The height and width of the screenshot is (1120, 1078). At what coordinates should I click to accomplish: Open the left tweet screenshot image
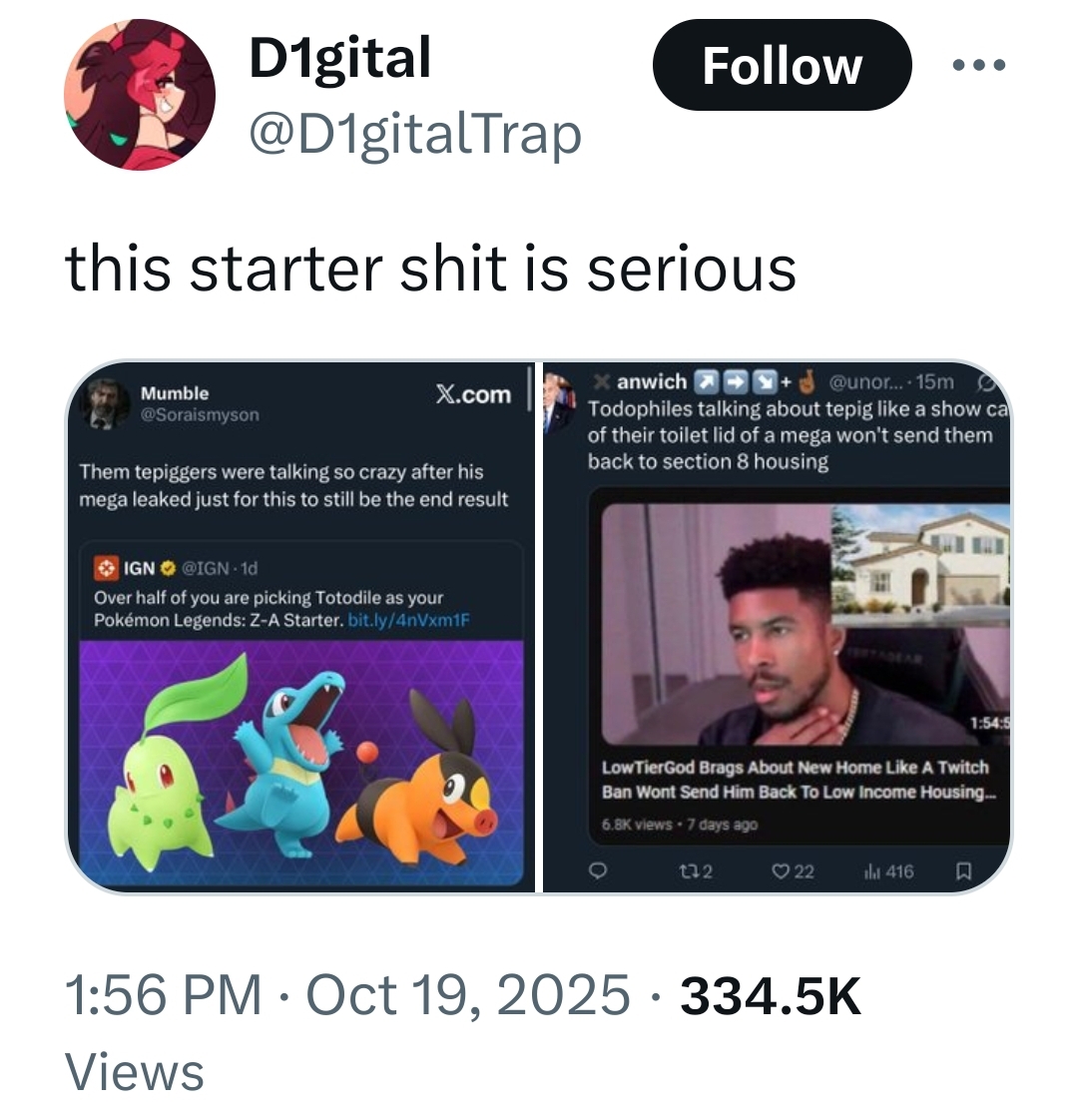pos(301,627)
